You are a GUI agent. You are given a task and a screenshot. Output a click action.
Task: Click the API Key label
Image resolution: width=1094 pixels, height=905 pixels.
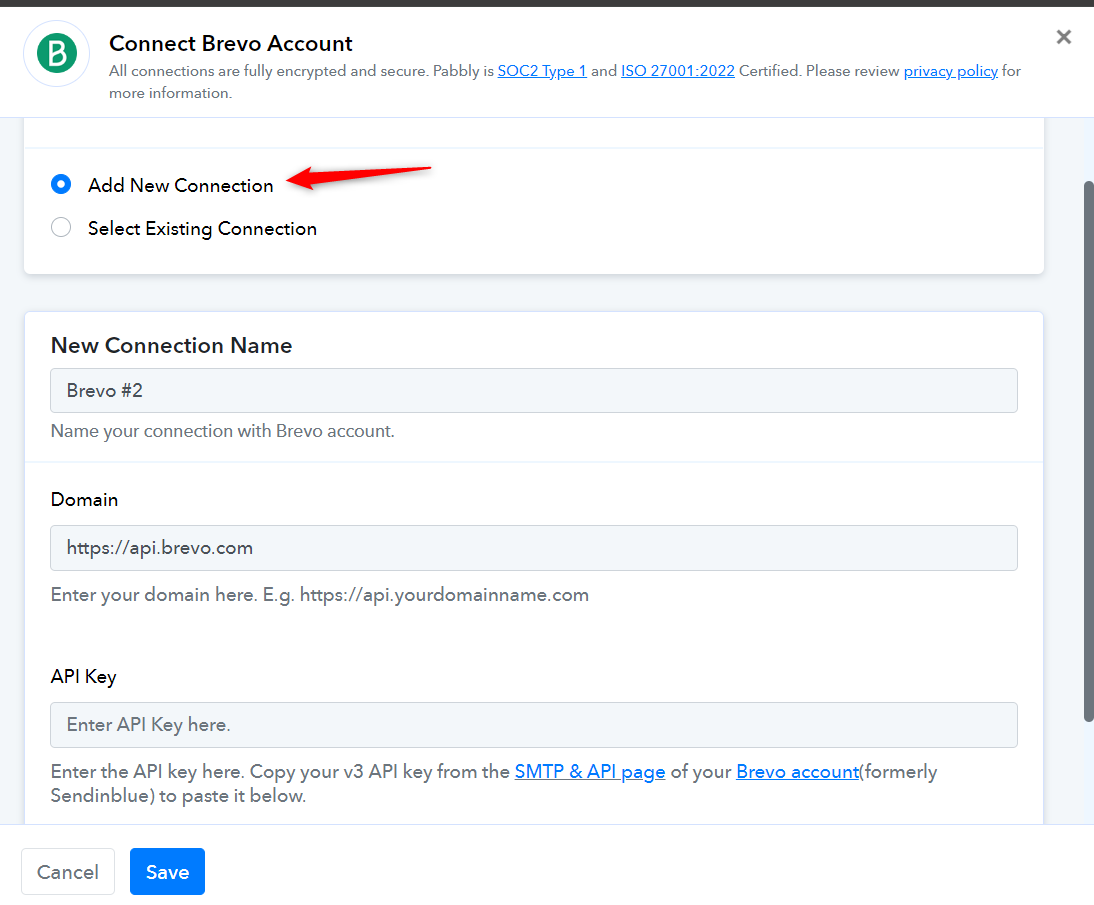pos(83,676)
